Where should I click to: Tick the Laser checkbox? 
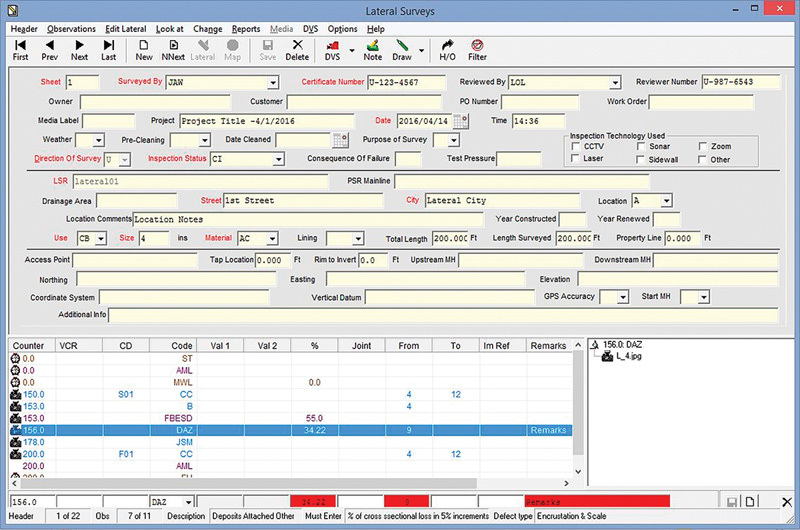574,159
